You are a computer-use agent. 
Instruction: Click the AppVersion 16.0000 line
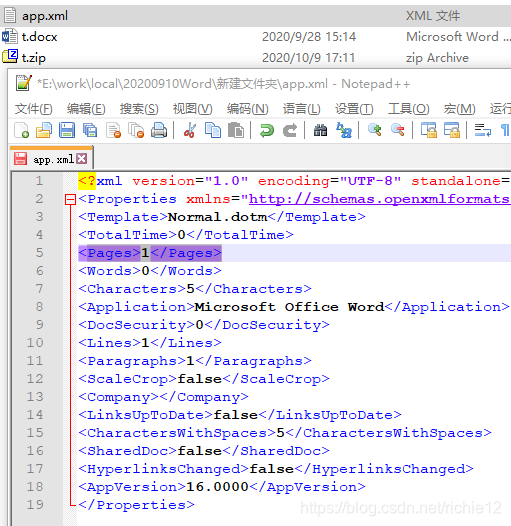coord(222,487)
